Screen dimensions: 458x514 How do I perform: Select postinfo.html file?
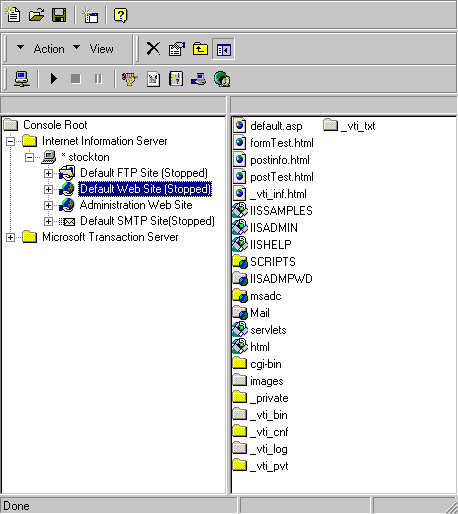(280, 160)
